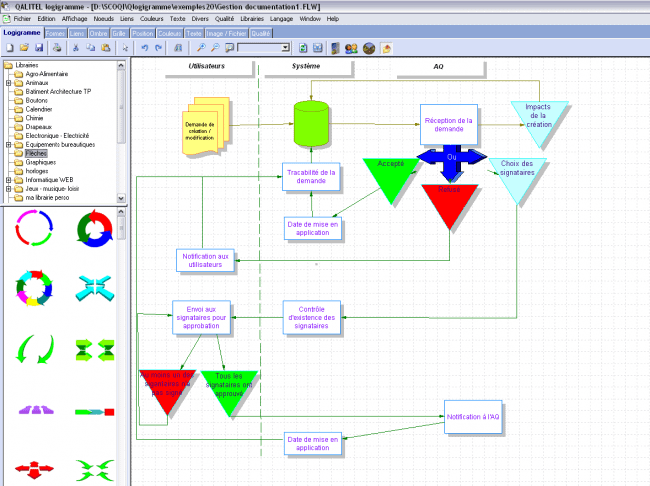
Task: Pick the cyan converging arrows shape
Action: (x=95, y=288)
